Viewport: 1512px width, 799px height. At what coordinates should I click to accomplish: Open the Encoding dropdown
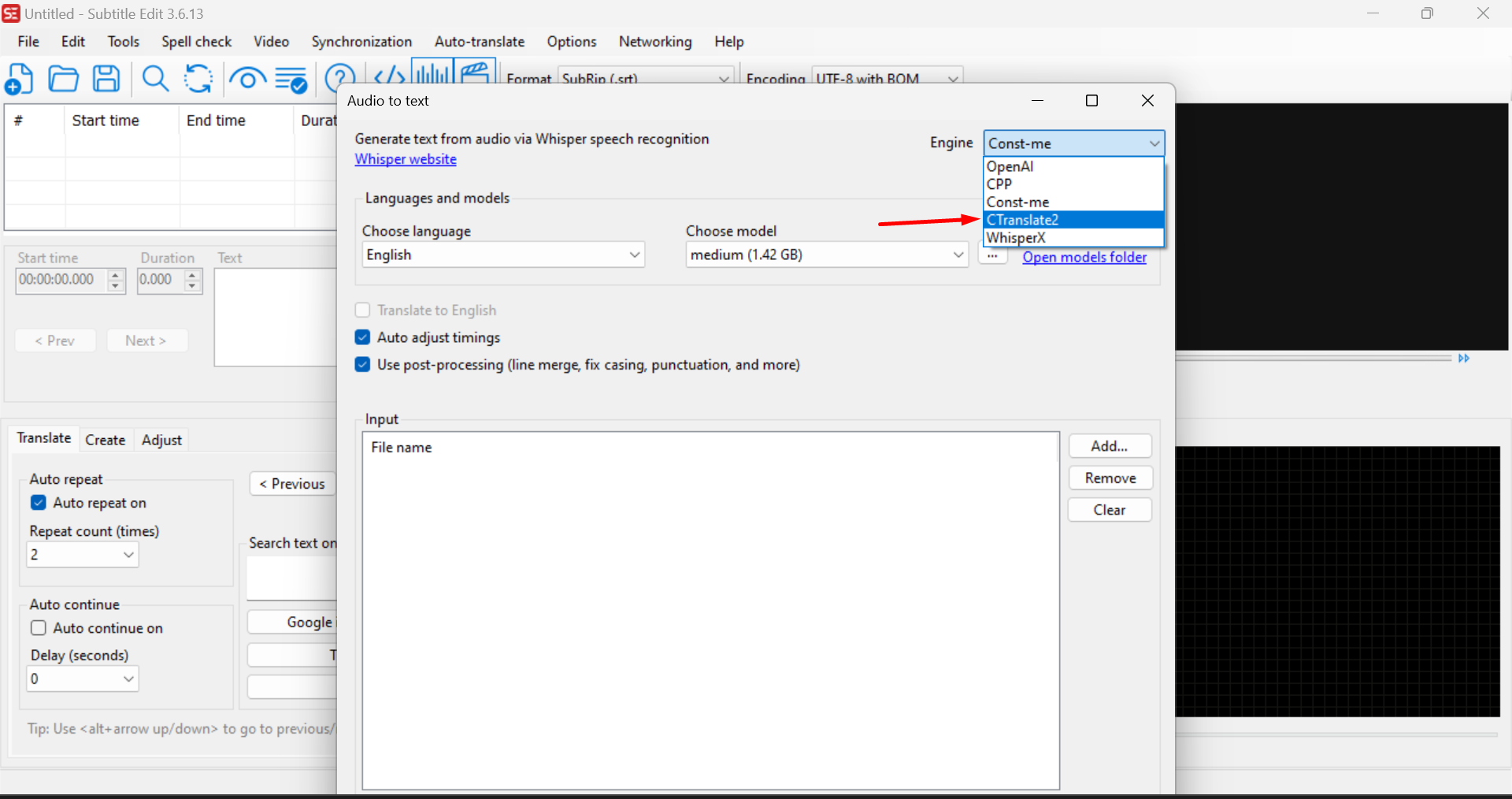click(887, 77)
